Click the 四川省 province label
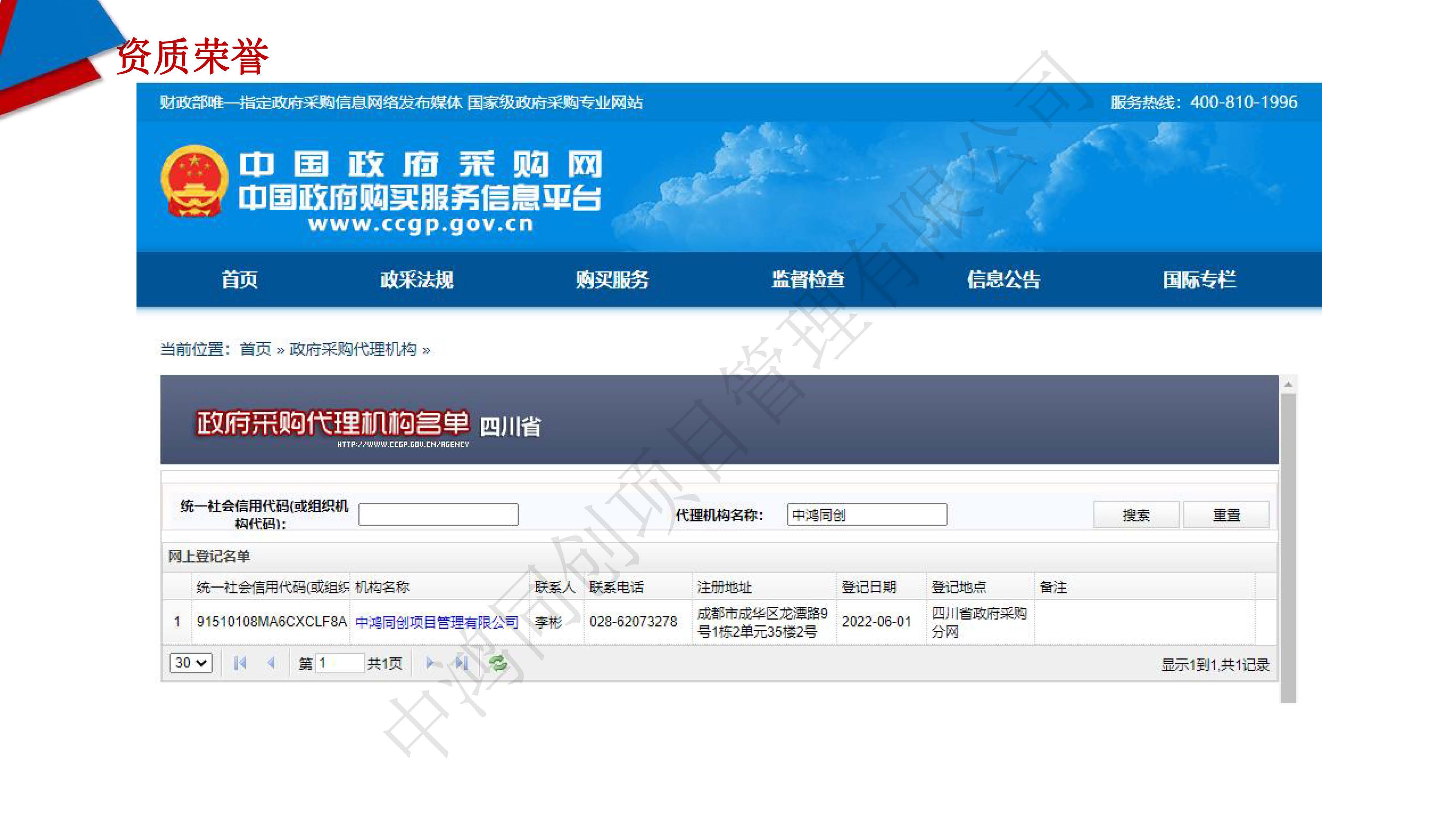Image resolution: width=1456 pixels, height=822 pixels. (510, 426)
